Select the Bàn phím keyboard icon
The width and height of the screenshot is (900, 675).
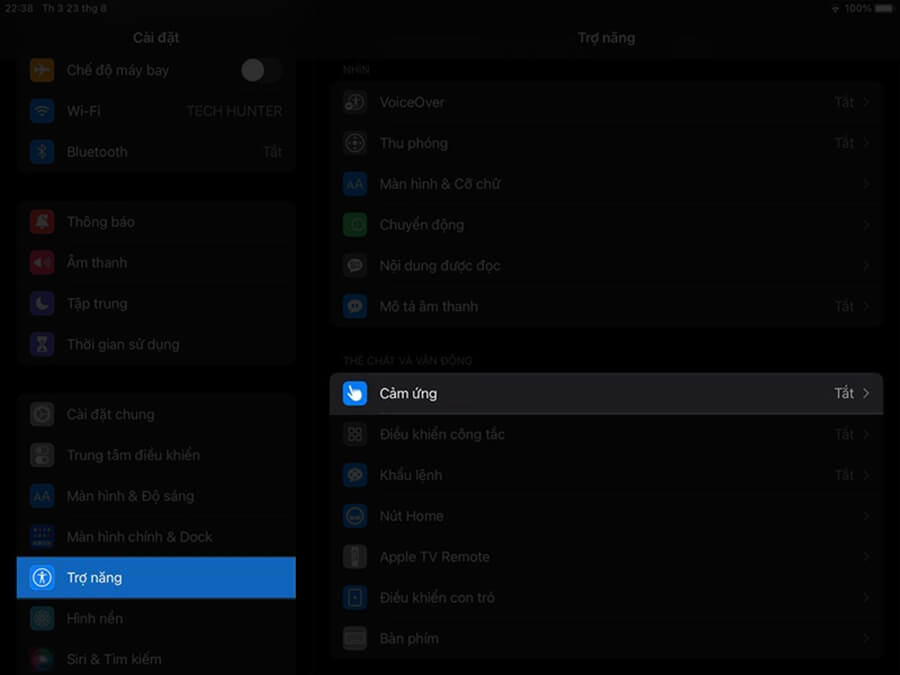tap(355, 638)
